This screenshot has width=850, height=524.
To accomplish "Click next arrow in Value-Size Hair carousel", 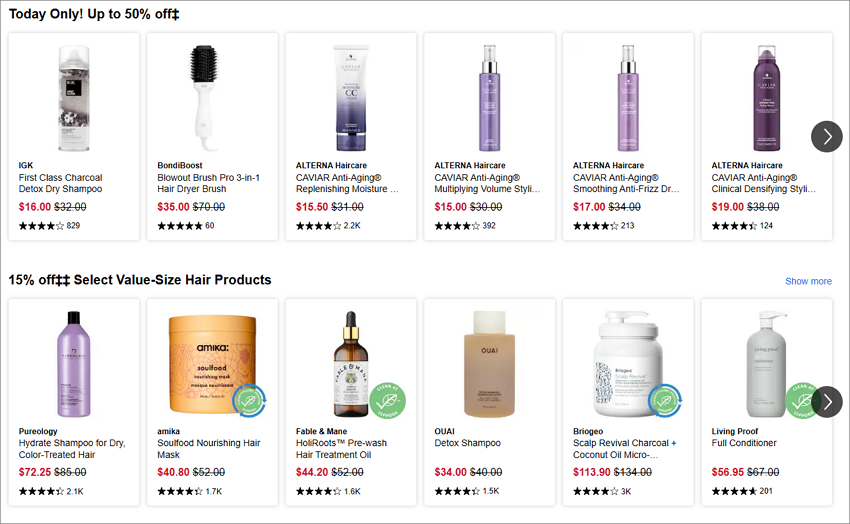I will [827, 402].
